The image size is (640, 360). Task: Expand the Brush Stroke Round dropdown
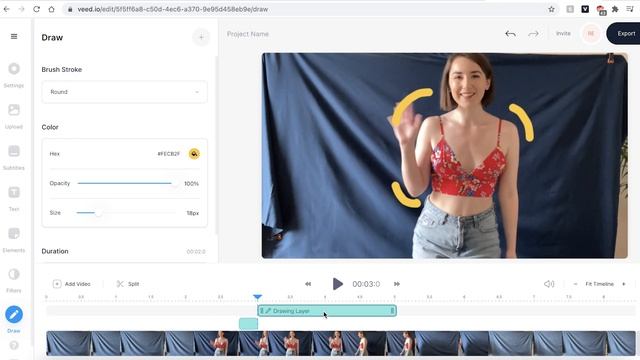124,92
